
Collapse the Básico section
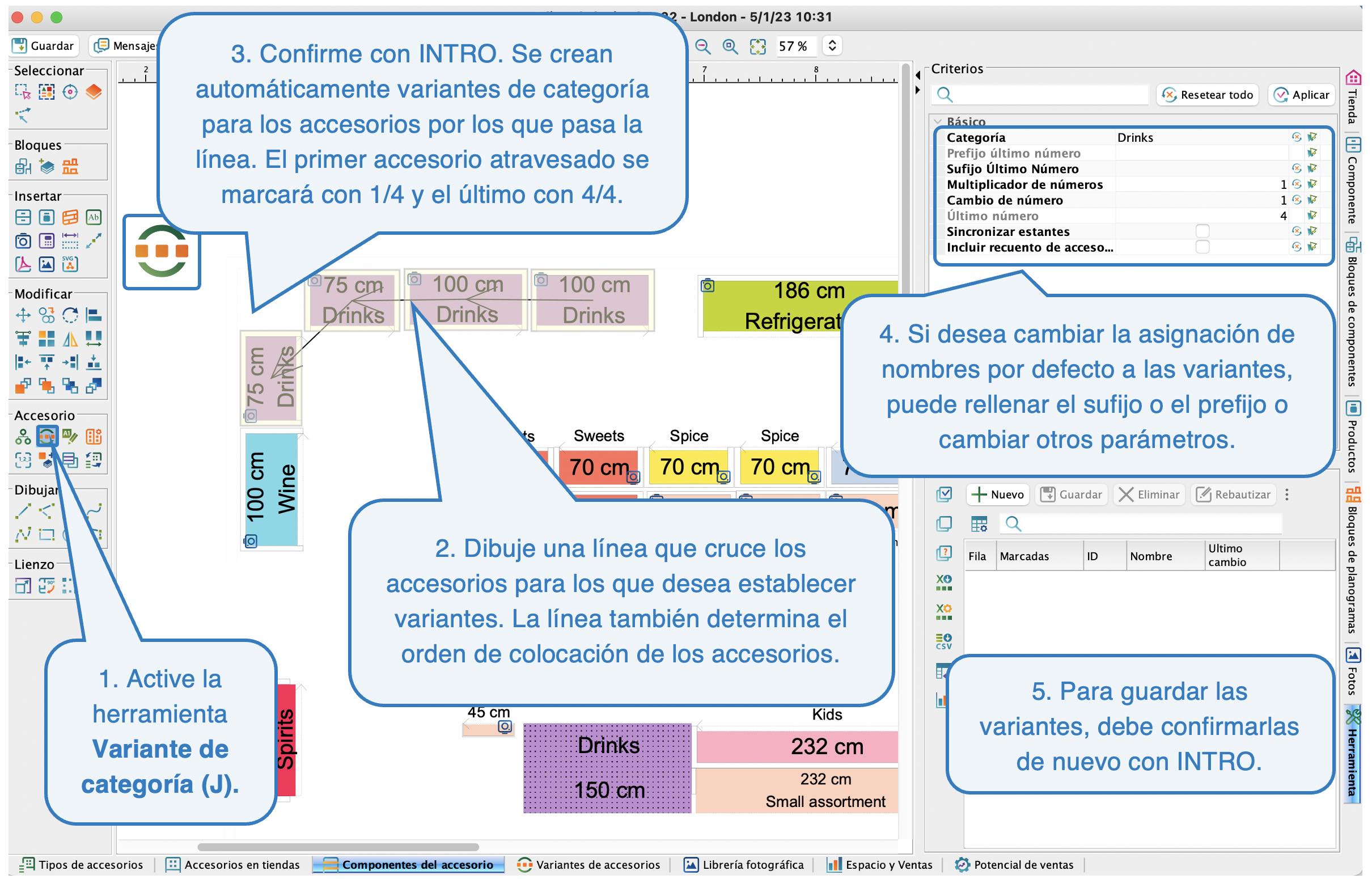pos(938,121)
